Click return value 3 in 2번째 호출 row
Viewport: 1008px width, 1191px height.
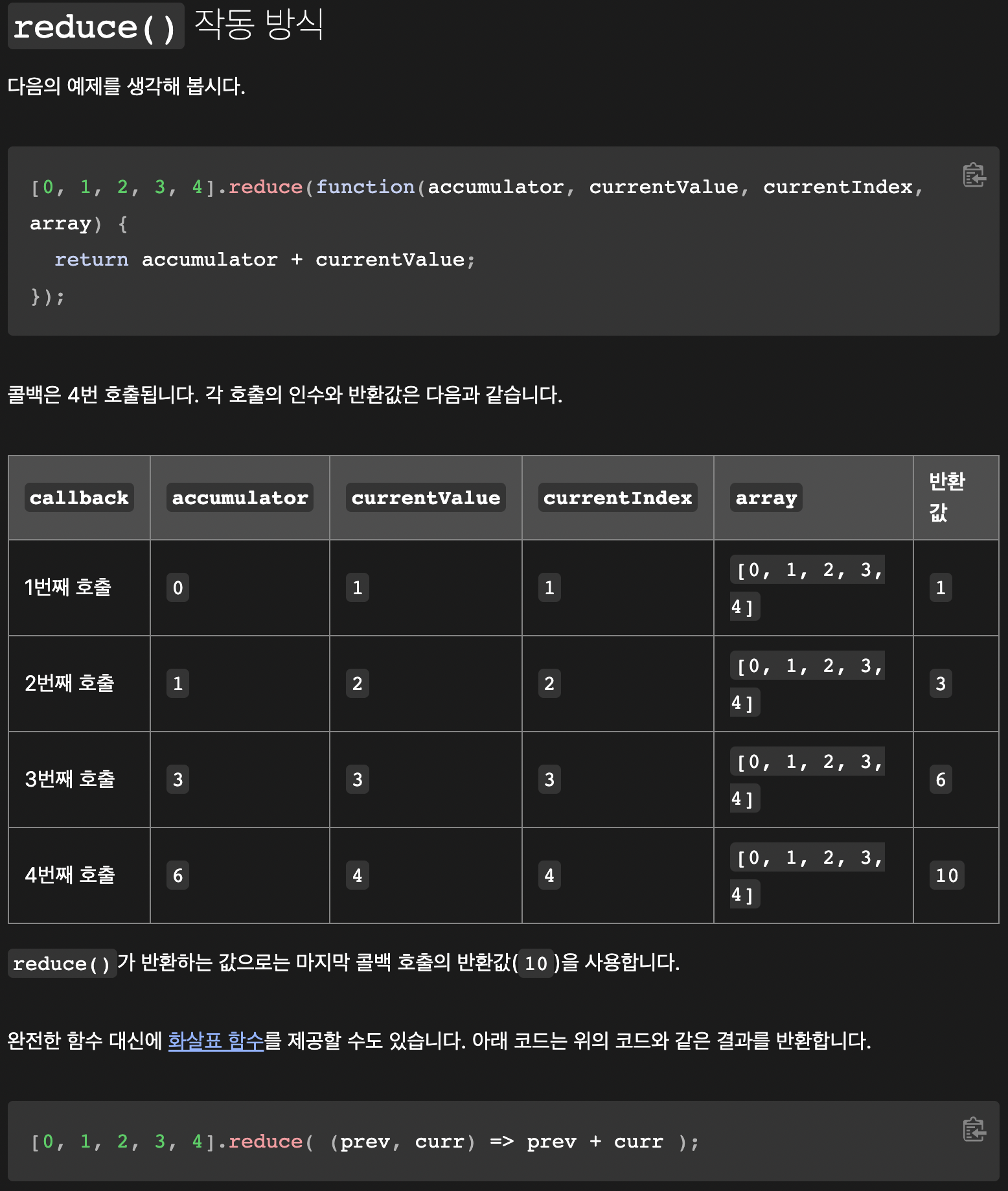(x=941, y=684)
